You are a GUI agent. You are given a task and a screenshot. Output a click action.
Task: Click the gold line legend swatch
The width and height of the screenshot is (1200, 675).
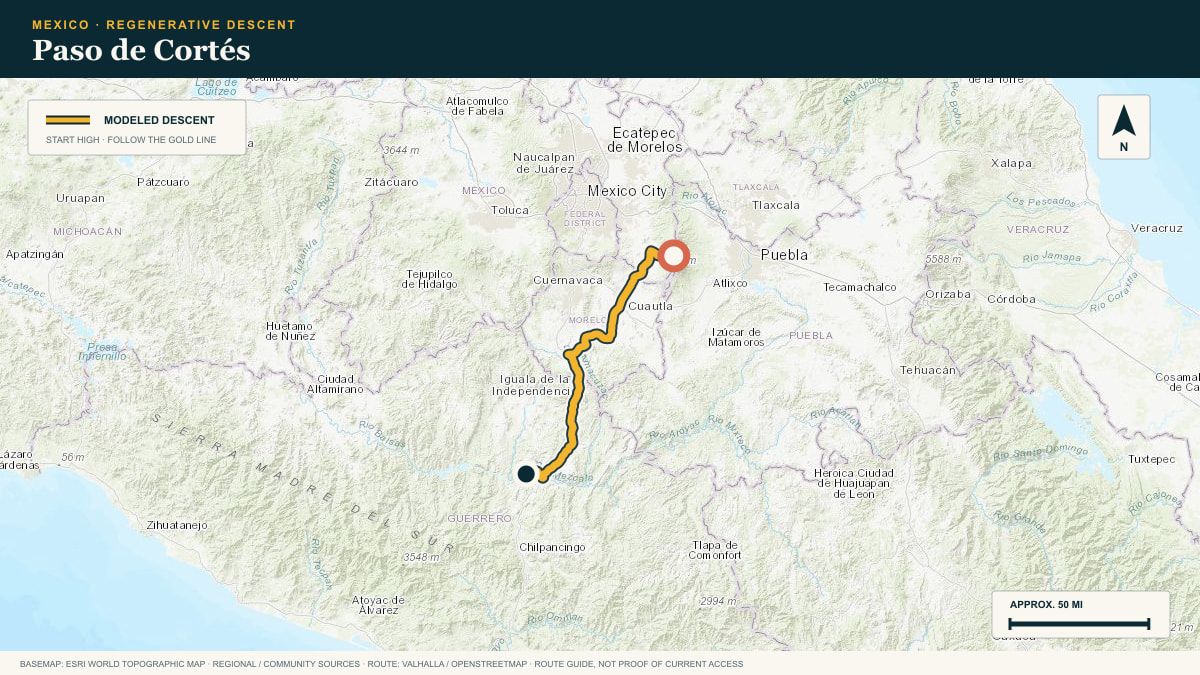click(x=67, y=120)
